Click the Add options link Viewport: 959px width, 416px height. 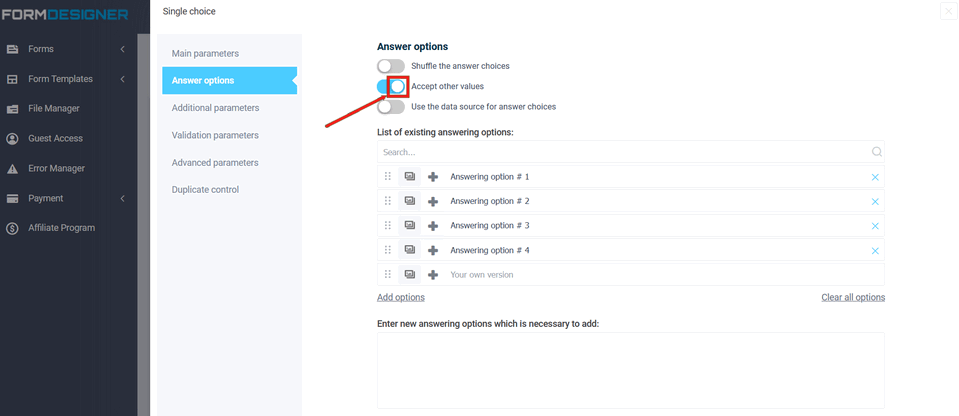pyautogui.click(x=400, y=297)
